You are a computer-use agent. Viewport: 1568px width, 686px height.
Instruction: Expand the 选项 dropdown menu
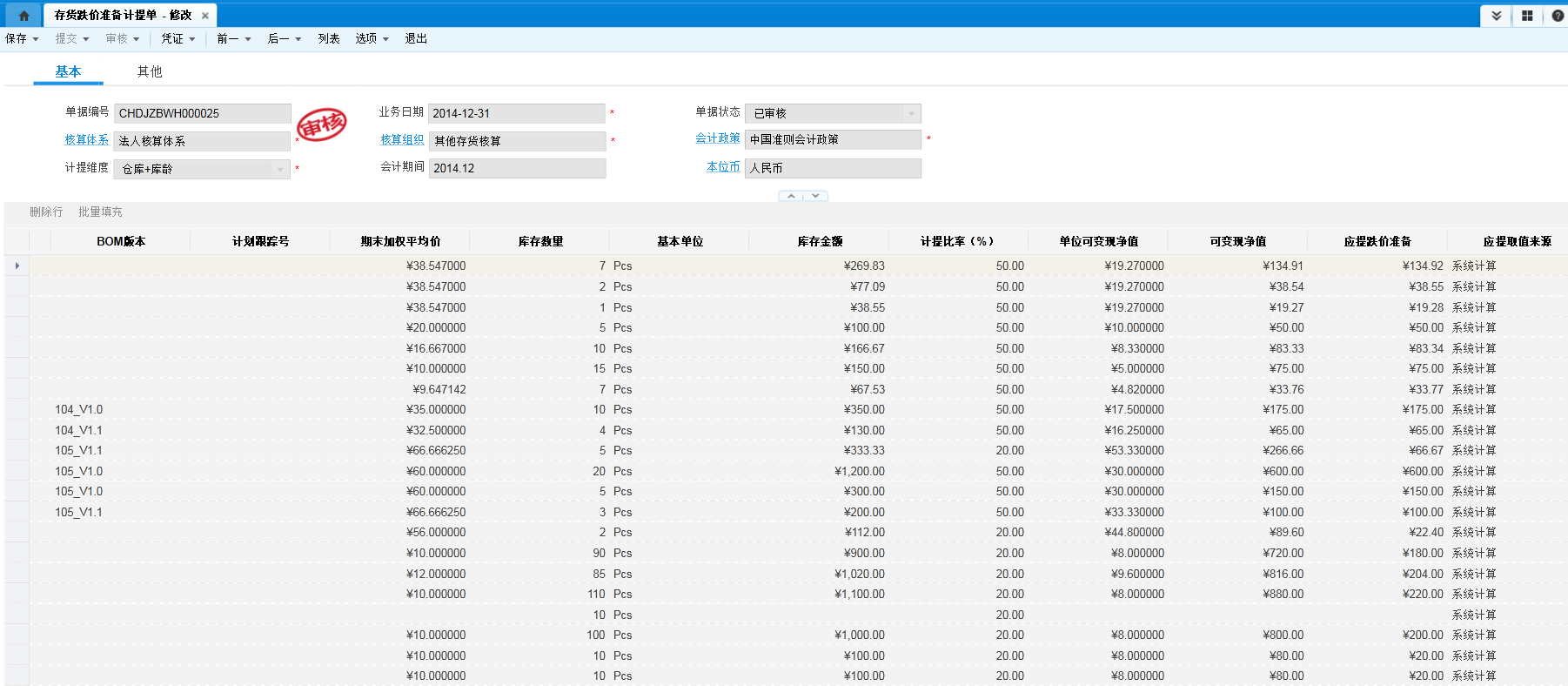point(372,39)
